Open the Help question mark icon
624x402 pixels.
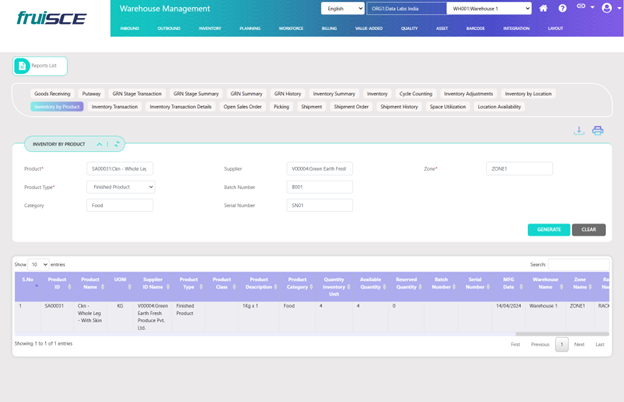coord(562,8)
